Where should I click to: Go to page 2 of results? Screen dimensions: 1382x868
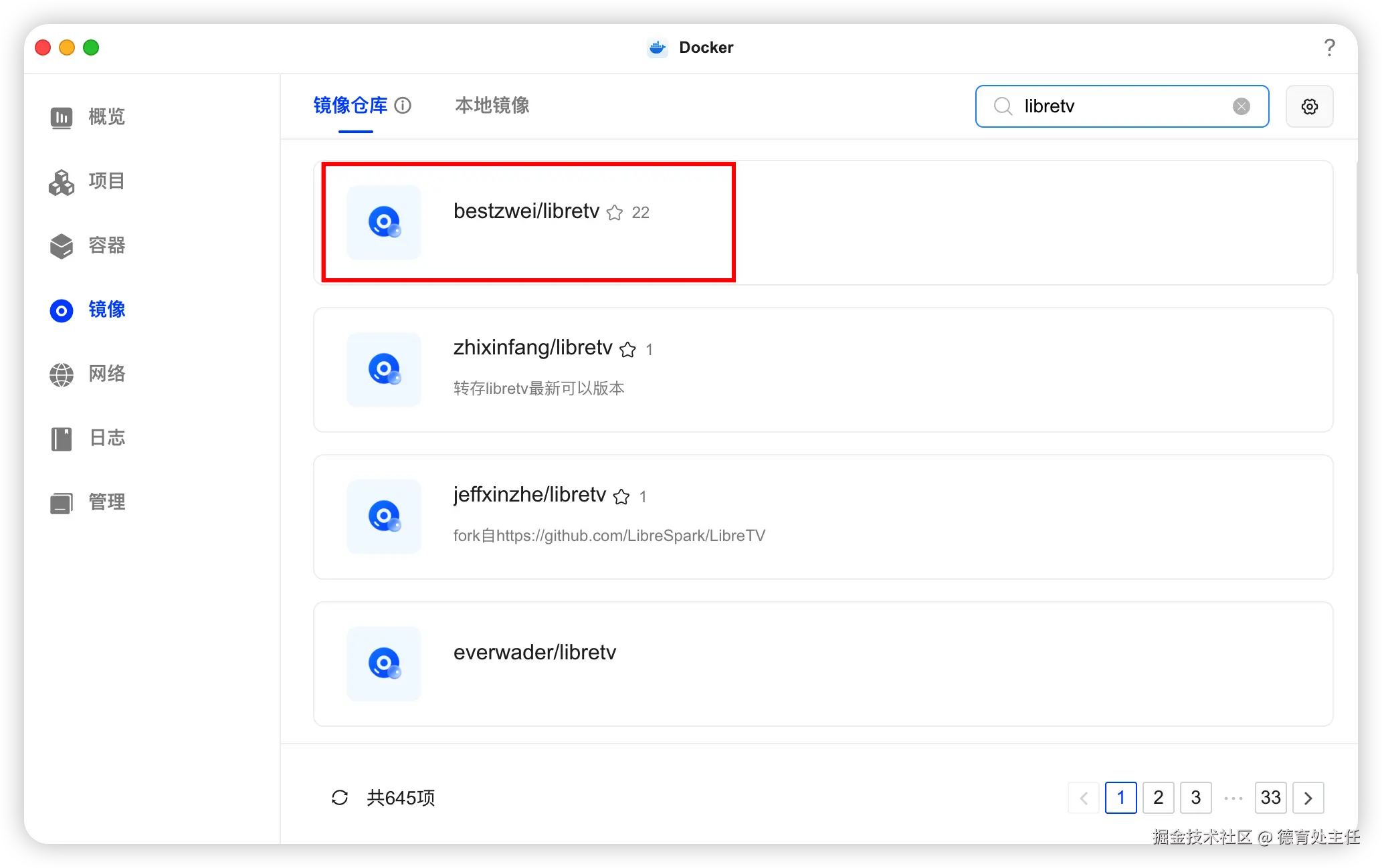[x=1158, y=798]
